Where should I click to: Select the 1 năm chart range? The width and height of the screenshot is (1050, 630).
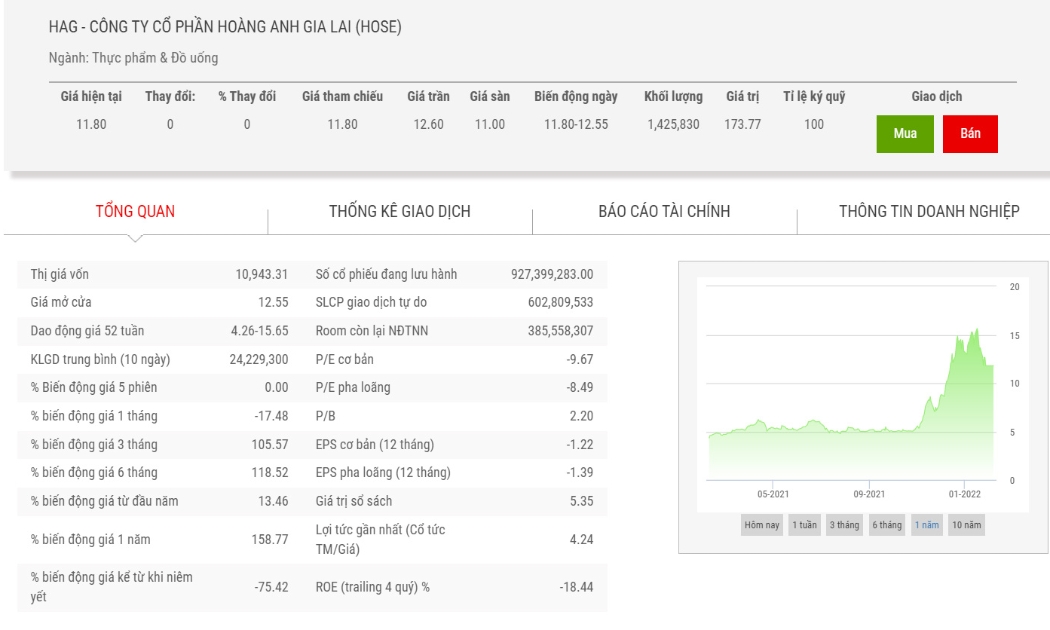(x=927, y=525)
